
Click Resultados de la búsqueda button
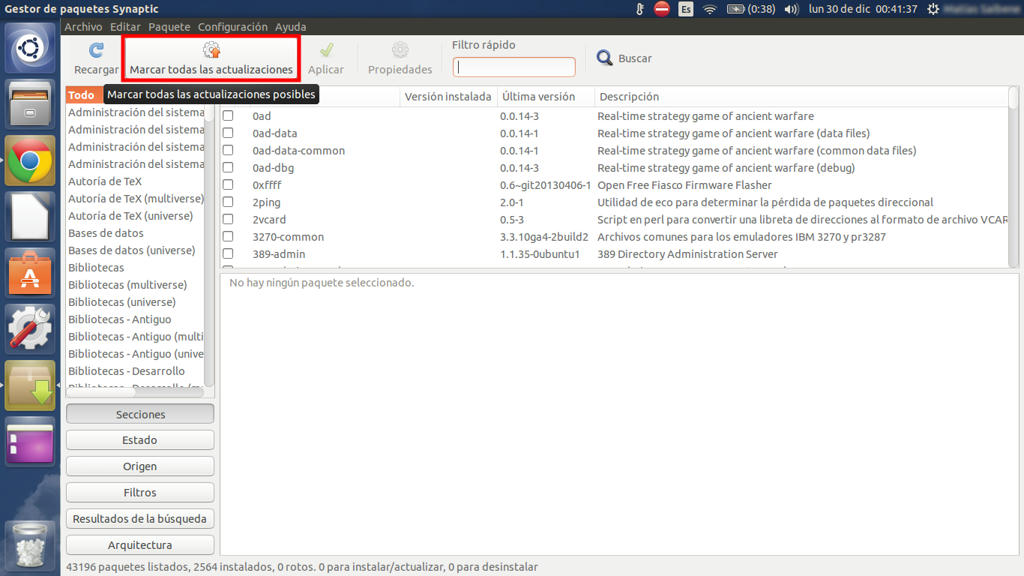(x=140, y=519)
